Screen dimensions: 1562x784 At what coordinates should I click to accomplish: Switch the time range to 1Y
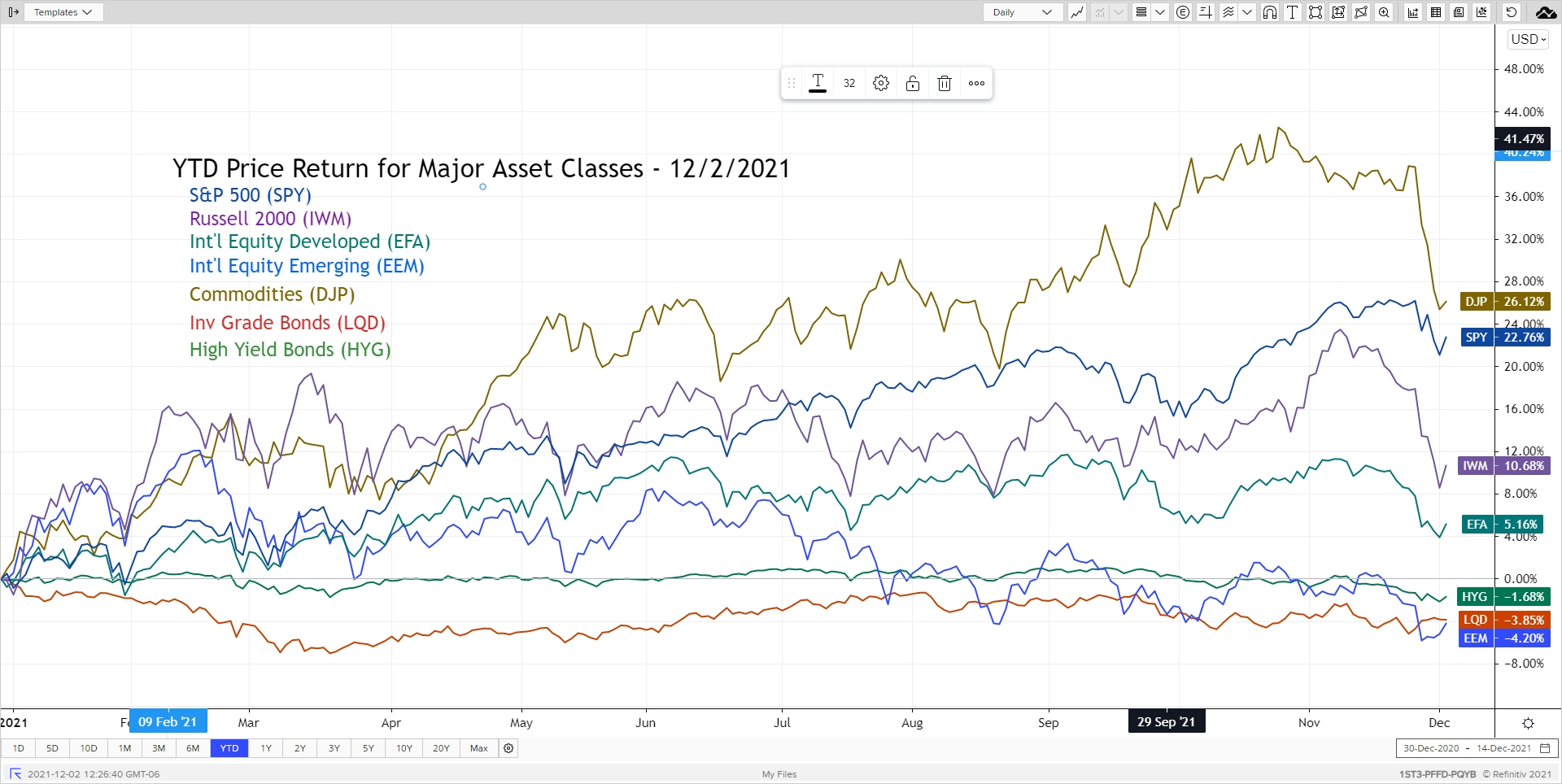tap(266, 748)
